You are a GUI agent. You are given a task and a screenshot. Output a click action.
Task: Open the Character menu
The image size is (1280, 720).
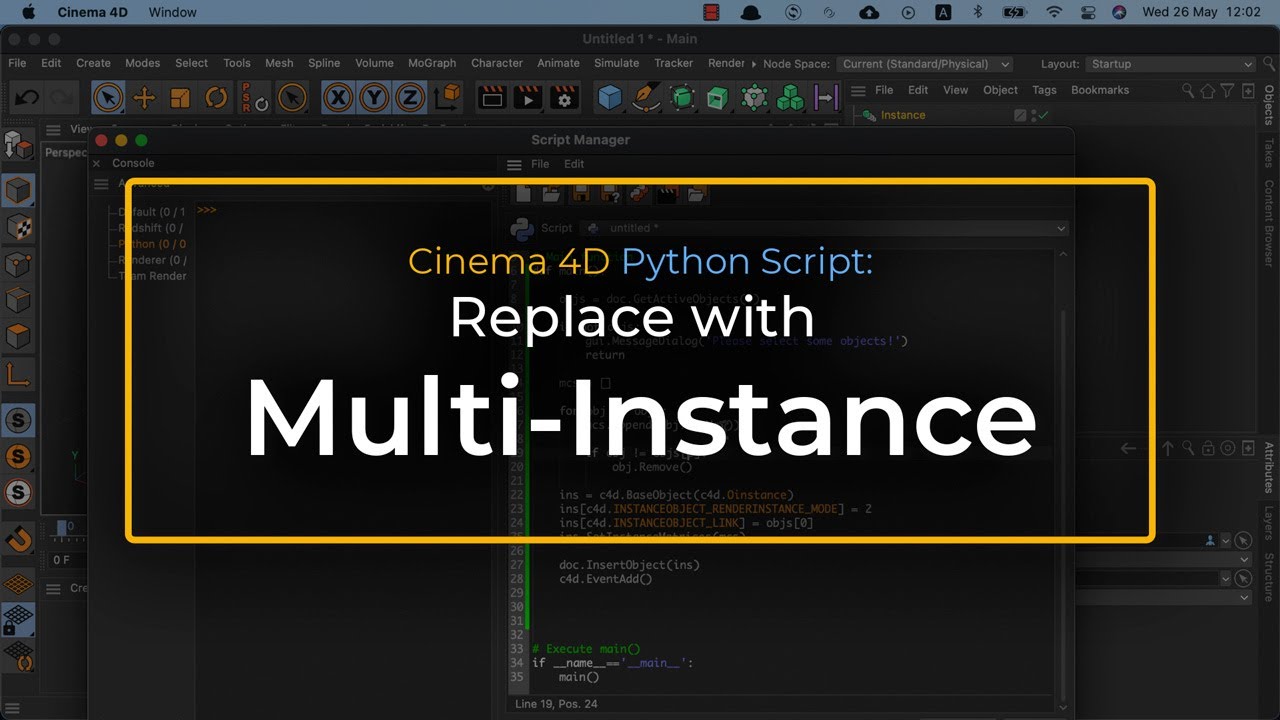pos(497,63)
